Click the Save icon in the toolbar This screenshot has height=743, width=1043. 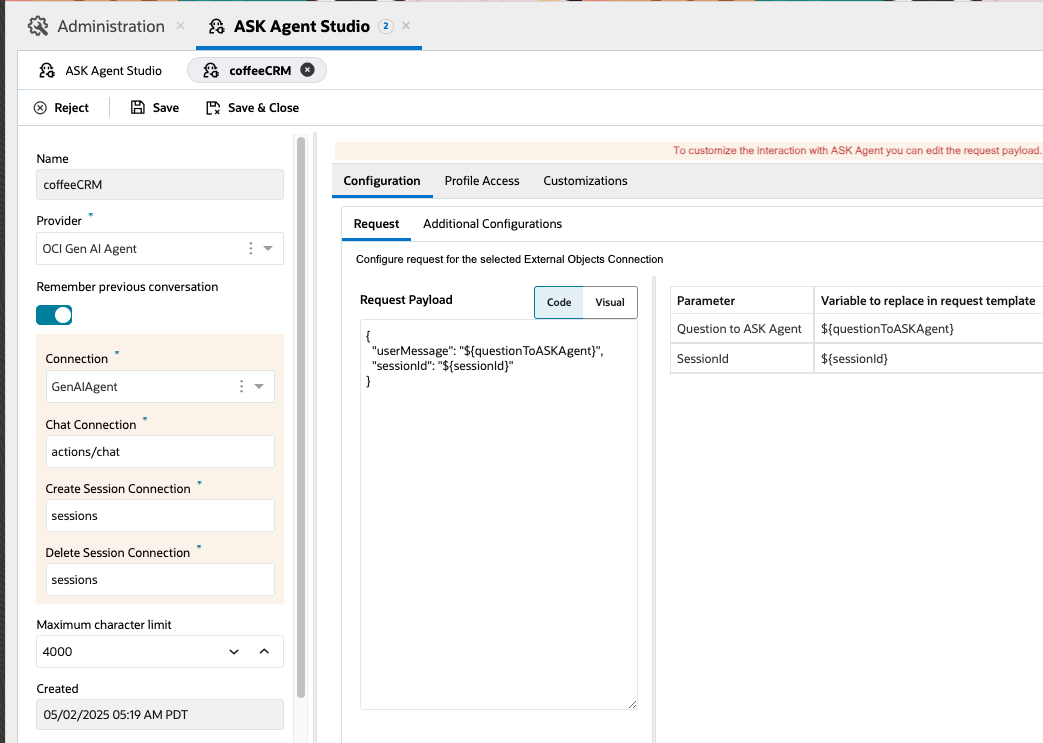tap(135, 107)
